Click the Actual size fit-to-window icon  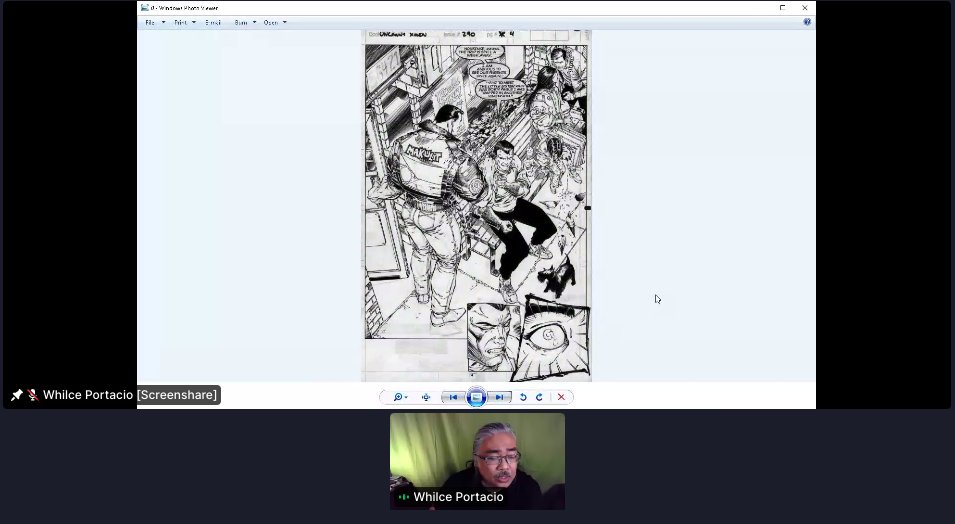[426, 397]
